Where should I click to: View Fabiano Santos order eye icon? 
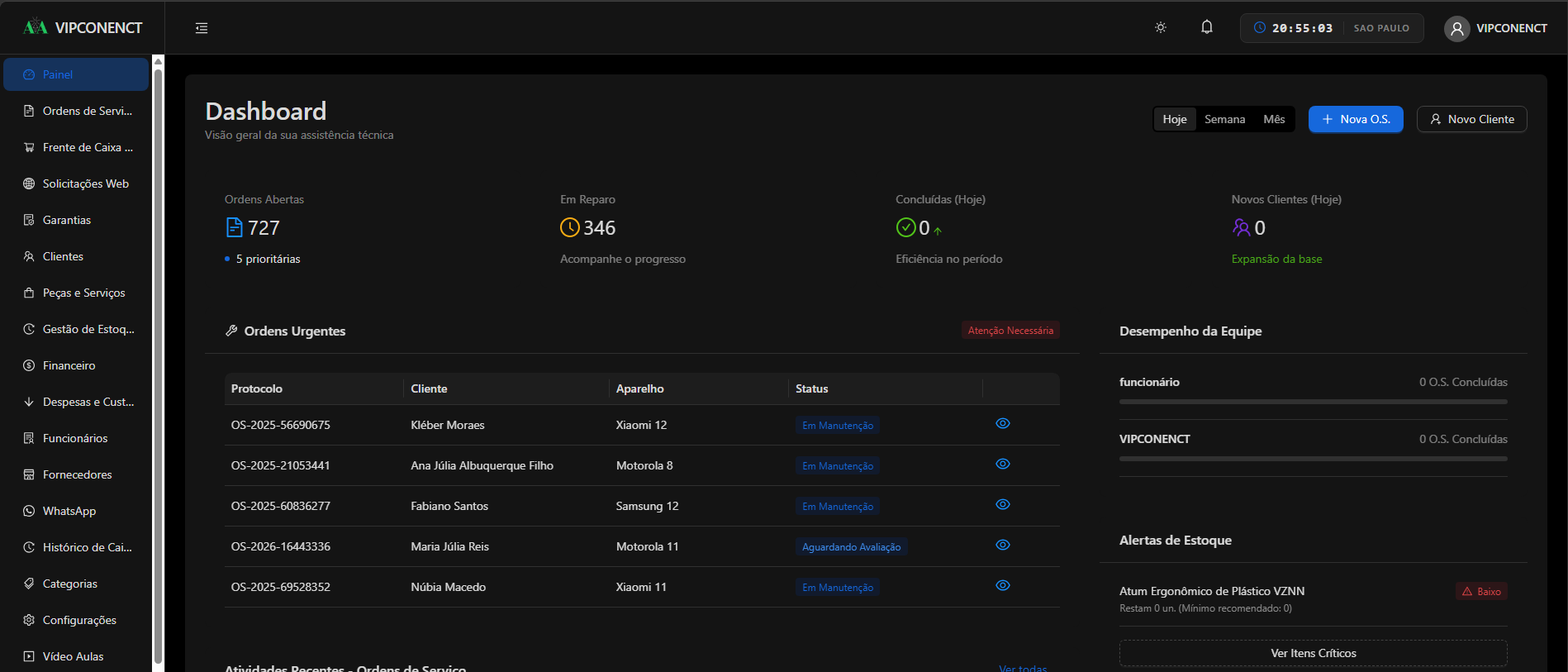[1003, 505]
